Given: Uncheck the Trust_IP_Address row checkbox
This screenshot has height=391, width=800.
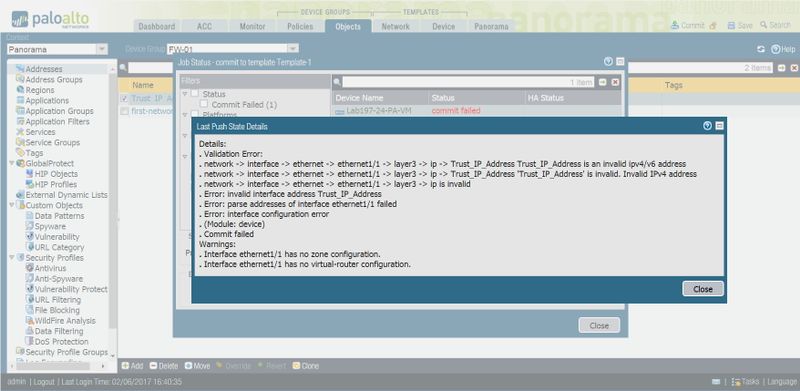Looking at the screenshot, I should point(124,99).
